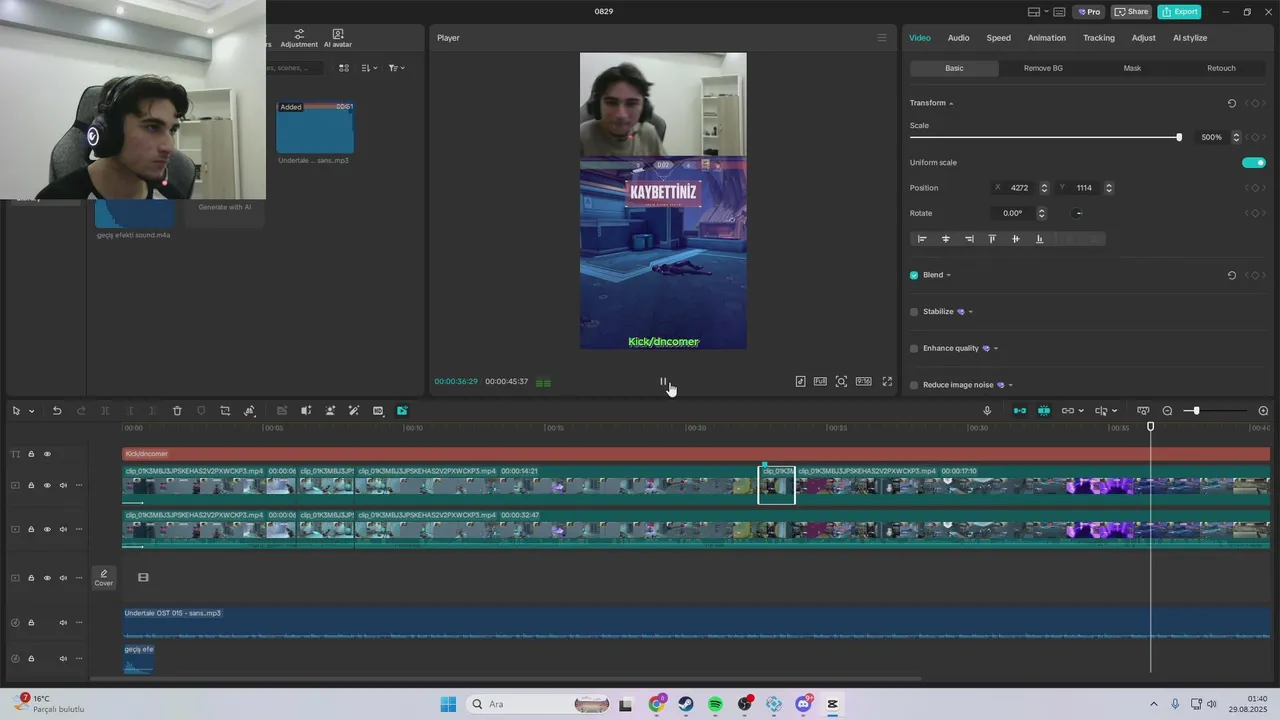Align layer horizontal center icon
This screenshot has height=720, width=1280.
pos(946,239)
